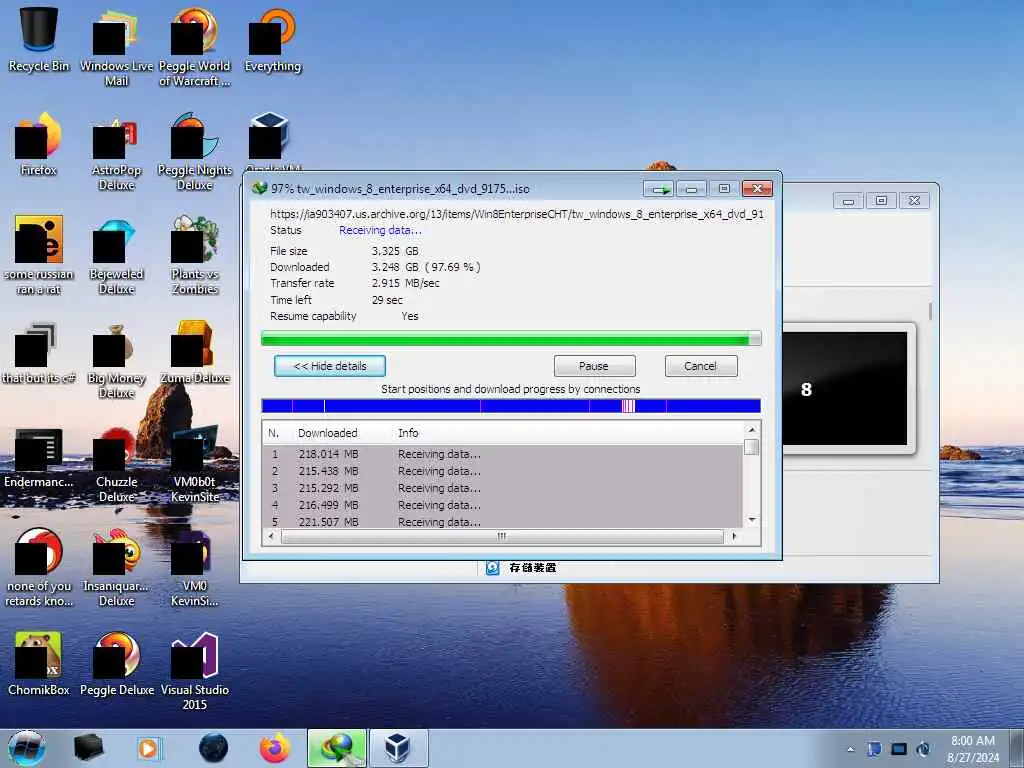The width and height of the screenshot is (1024, 768).
Task: Click the archive.org download URL text
Action: point(517,214)
